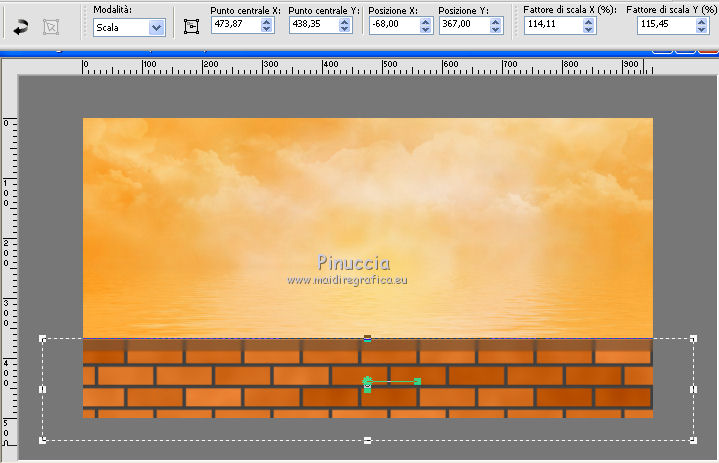The height and width of the screenshot is (463, 719).
Task: Click the greyed perspective correction icon
Action: tap(51, 27)
